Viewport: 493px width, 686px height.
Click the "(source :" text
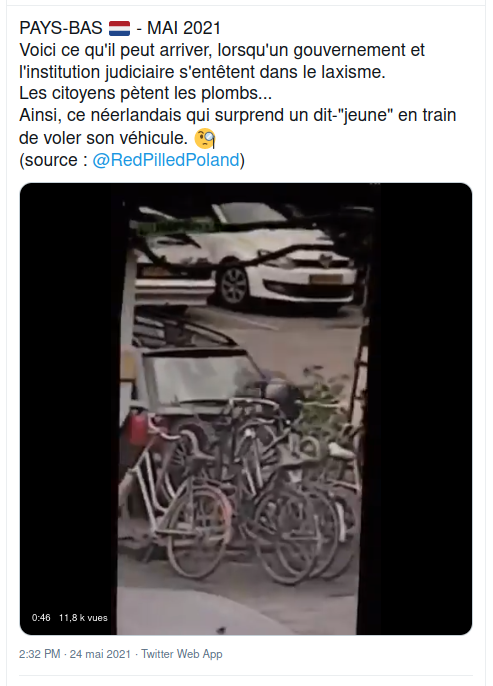[x=54, y=160]
